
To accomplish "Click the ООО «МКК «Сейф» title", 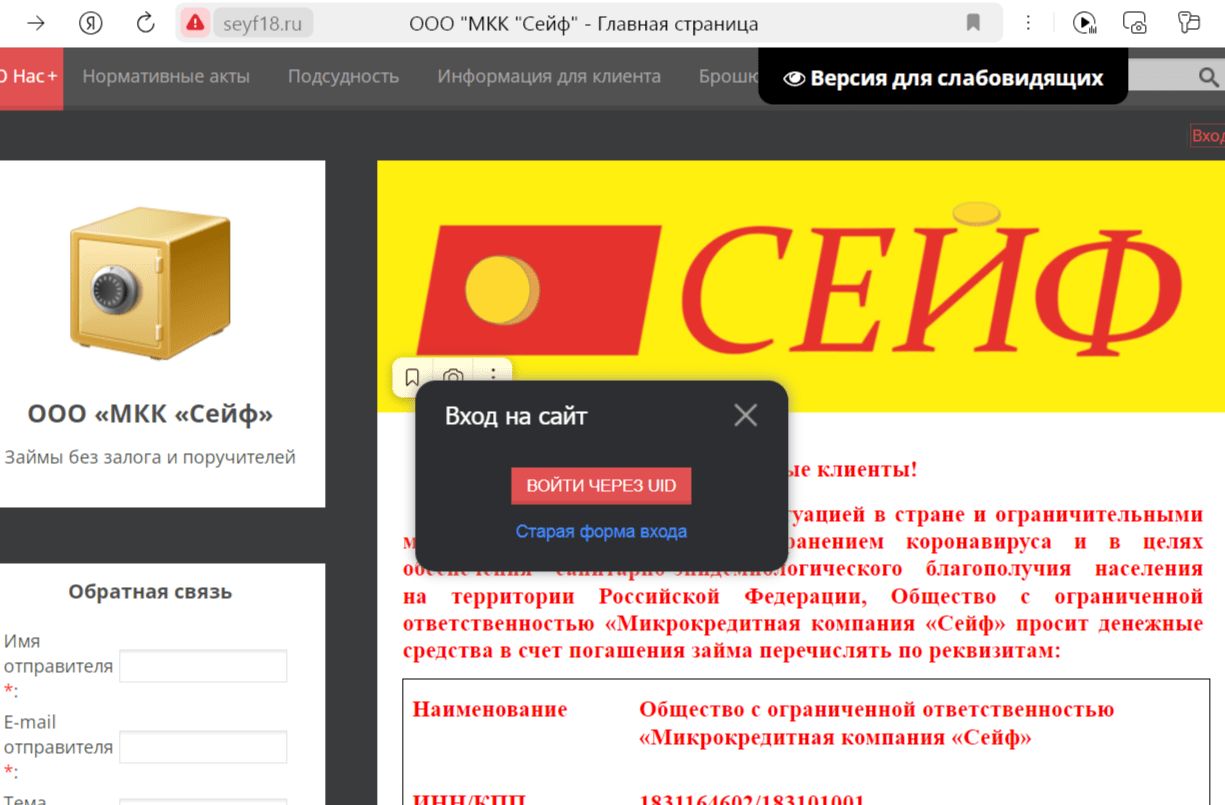I will pyautogui.click(x=150, y=414).
